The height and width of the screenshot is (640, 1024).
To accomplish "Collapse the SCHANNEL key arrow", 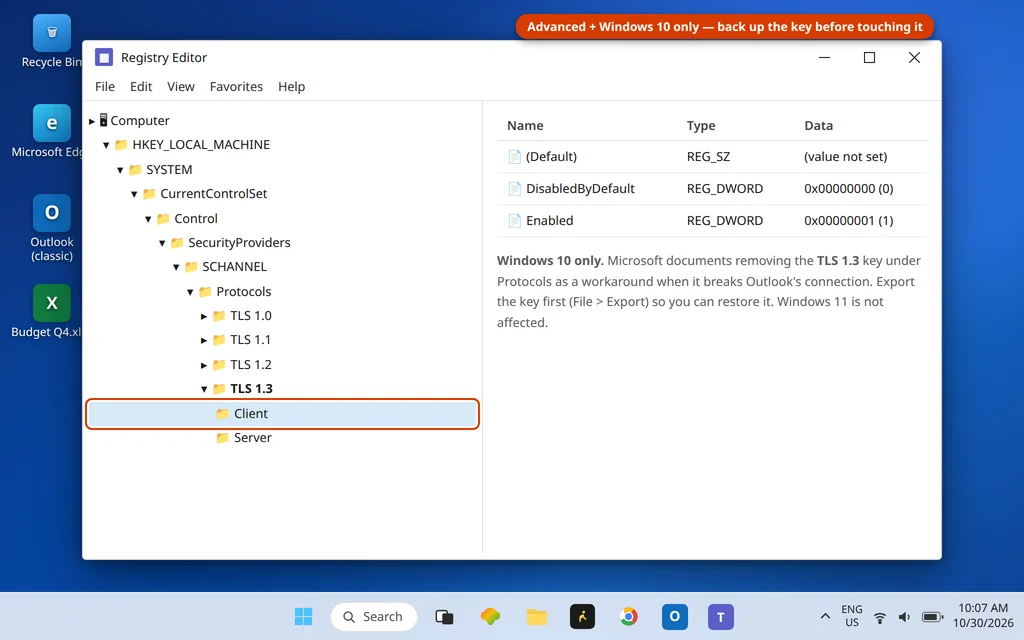I will tap(176, 267).
